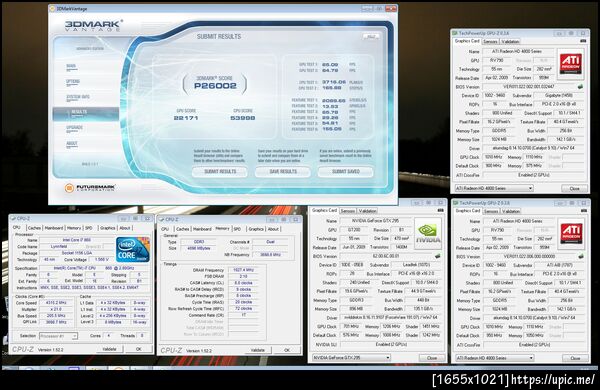Switch to the Caches tab in the CPU-Z CPU window

coord(34,228)
